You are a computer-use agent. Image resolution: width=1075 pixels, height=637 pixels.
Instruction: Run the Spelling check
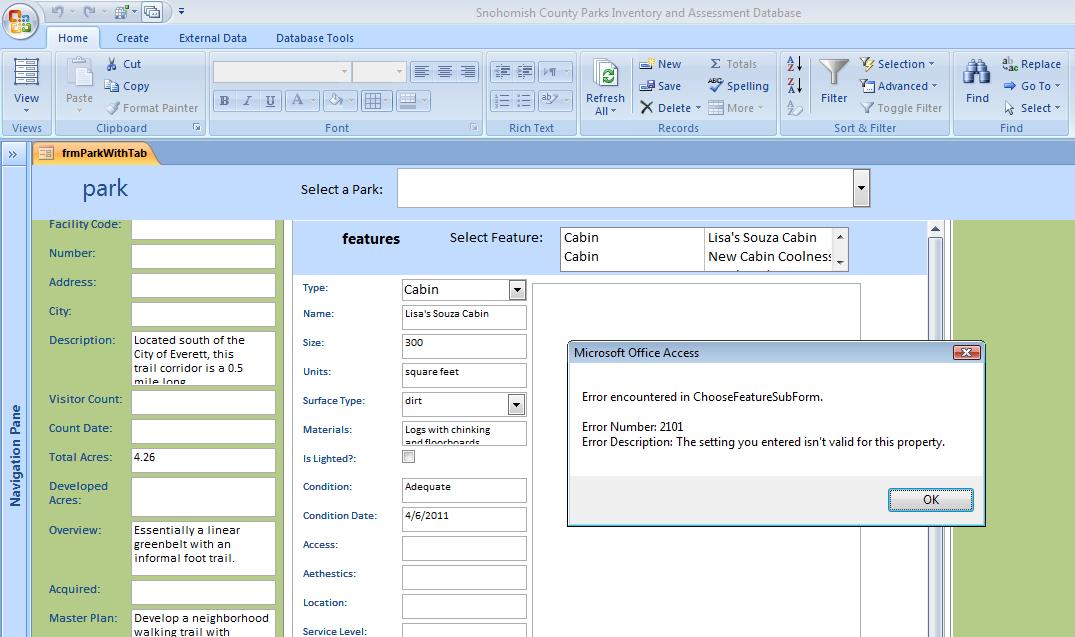coord(738,86)
